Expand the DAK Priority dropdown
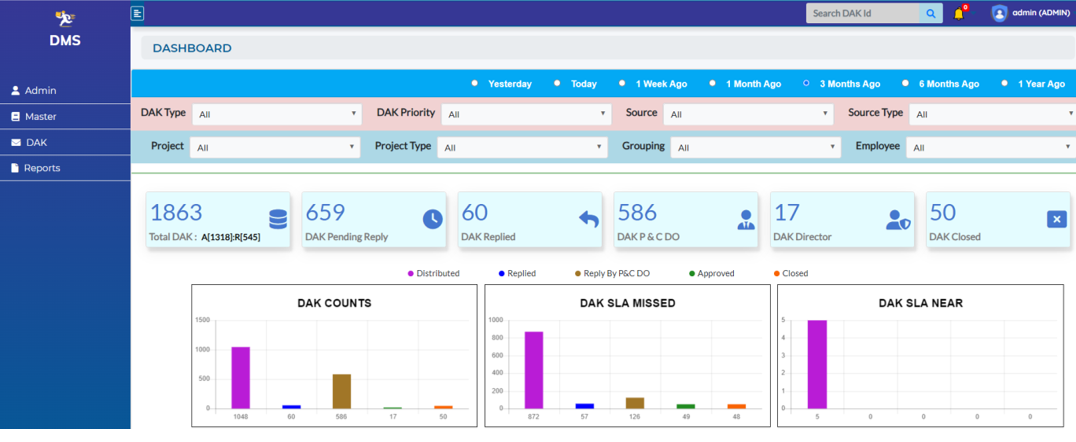Screen dimensions: 1076x442 (524, 114)
